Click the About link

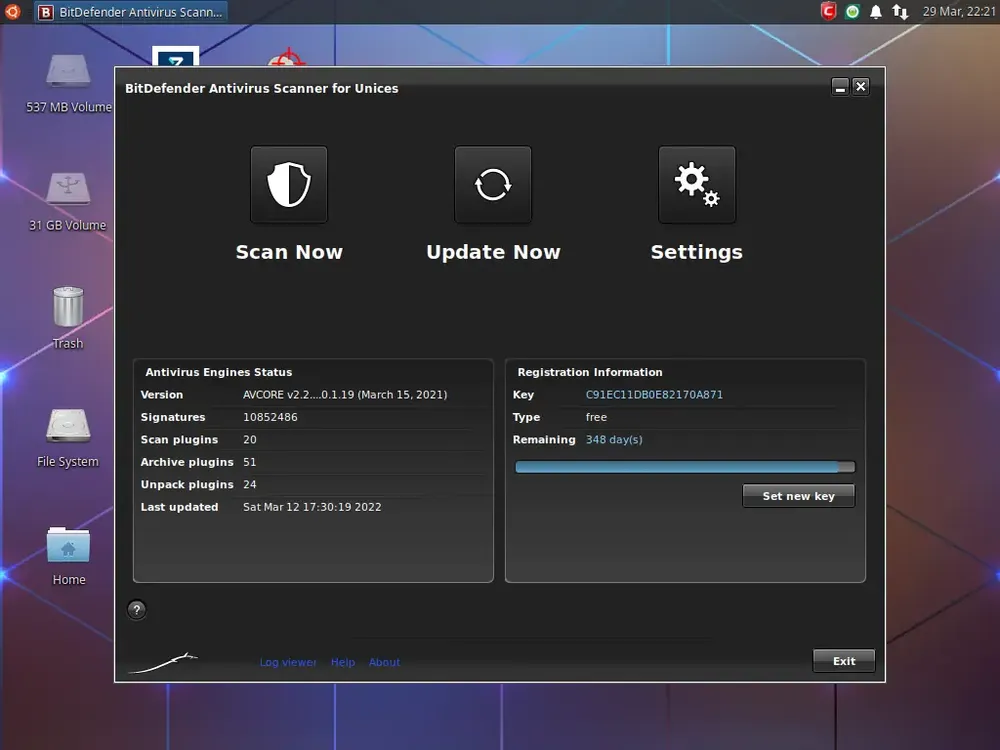click(384, 662)
